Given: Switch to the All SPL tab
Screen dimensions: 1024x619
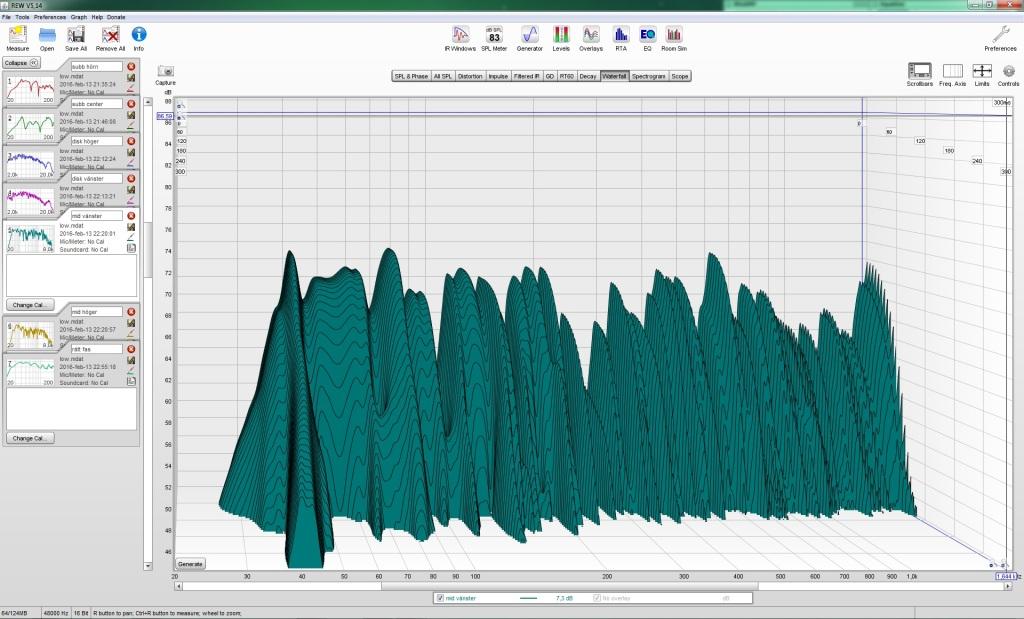Looking at the screenshot, I should coord(443,76).
